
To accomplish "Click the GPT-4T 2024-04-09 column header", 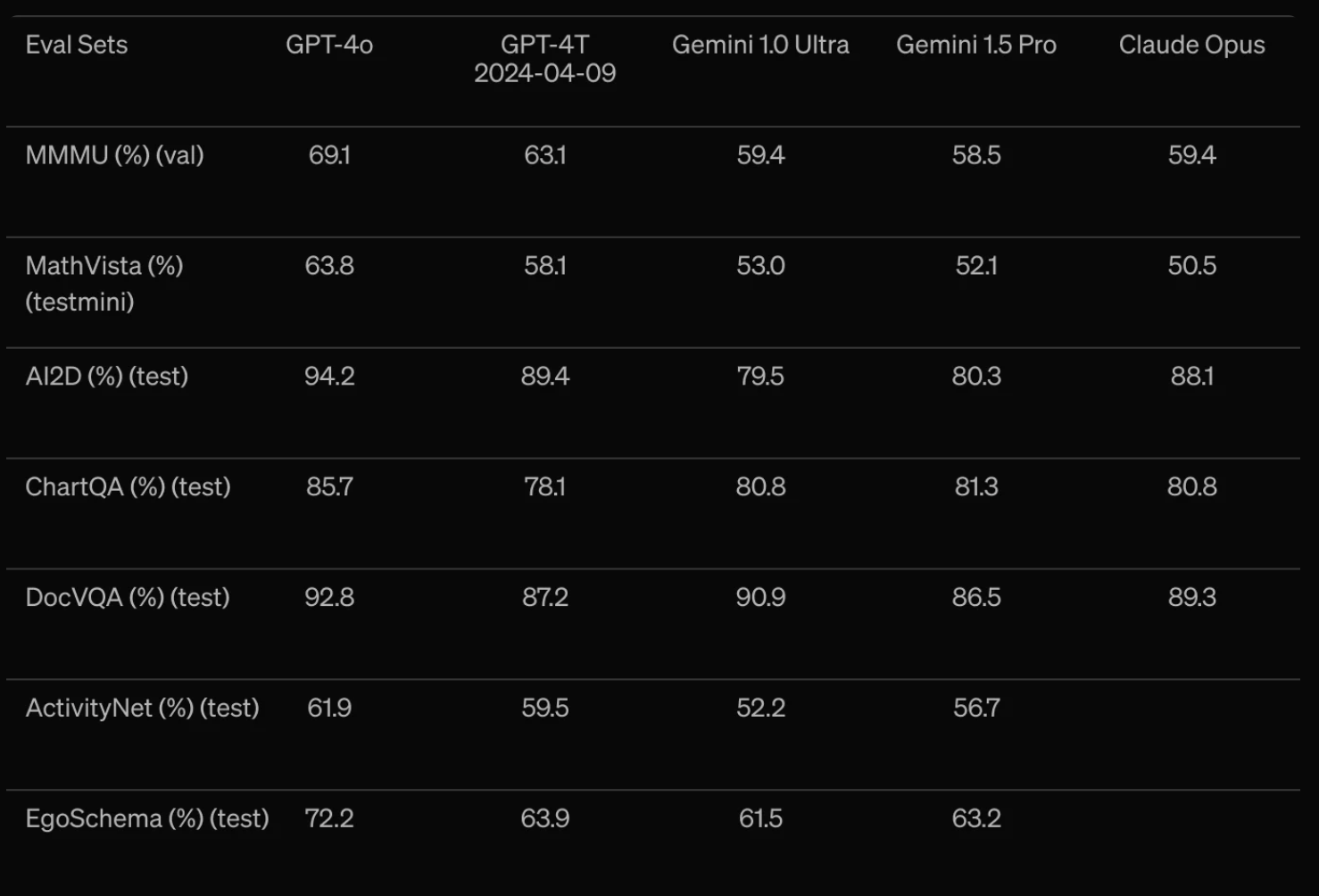I will 545,59.
